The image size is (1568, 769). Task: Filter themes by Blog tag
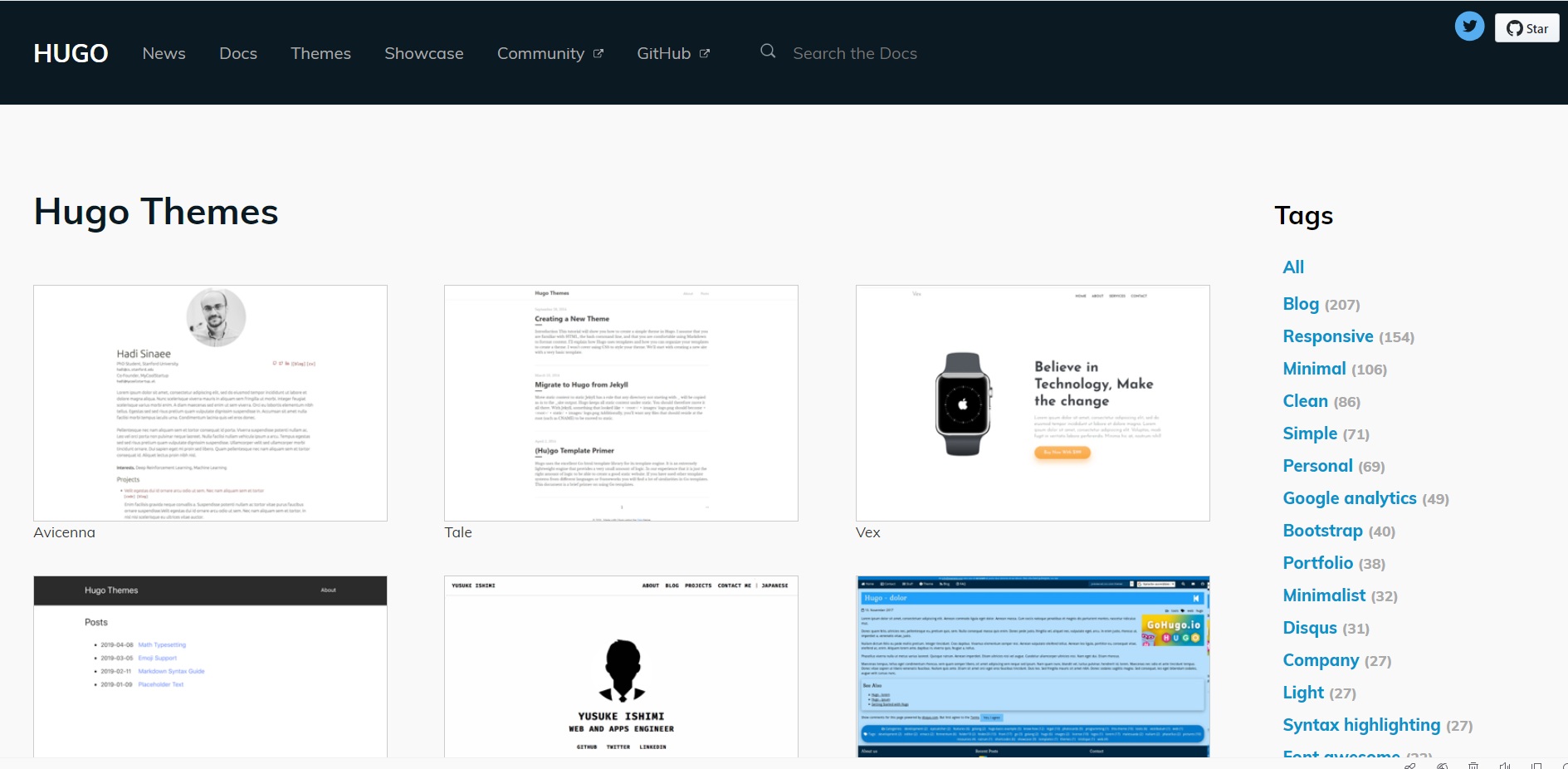pyautogui.click(x=1300, y=304)
